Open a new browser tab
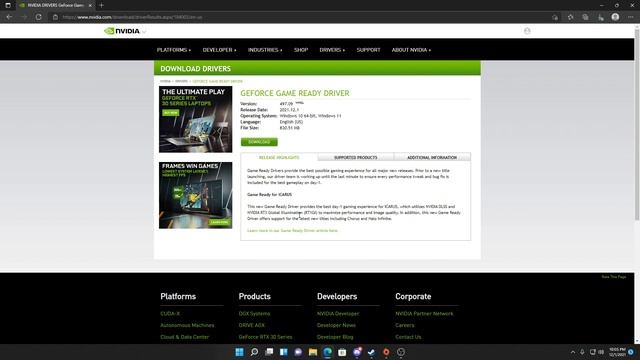This screenshot has height=360, width=640. tap(101, 5)
